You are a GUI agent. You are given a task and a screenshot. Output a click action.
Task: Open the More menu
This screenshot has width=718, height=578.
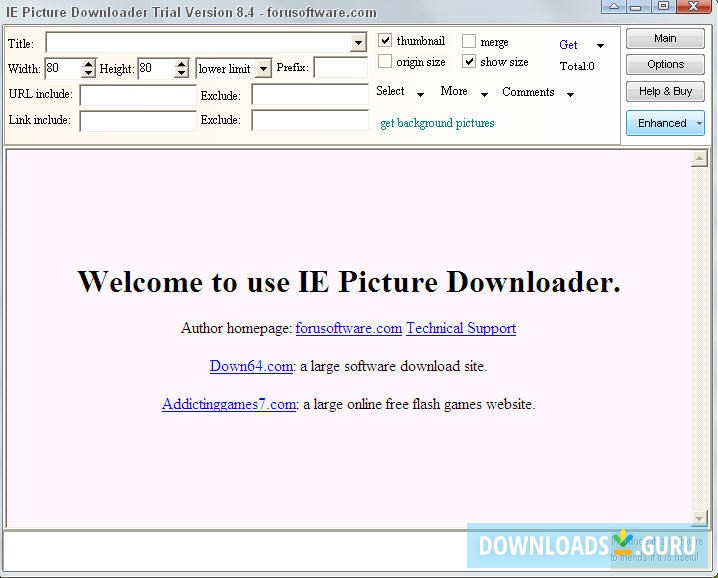tap(454, 91)
